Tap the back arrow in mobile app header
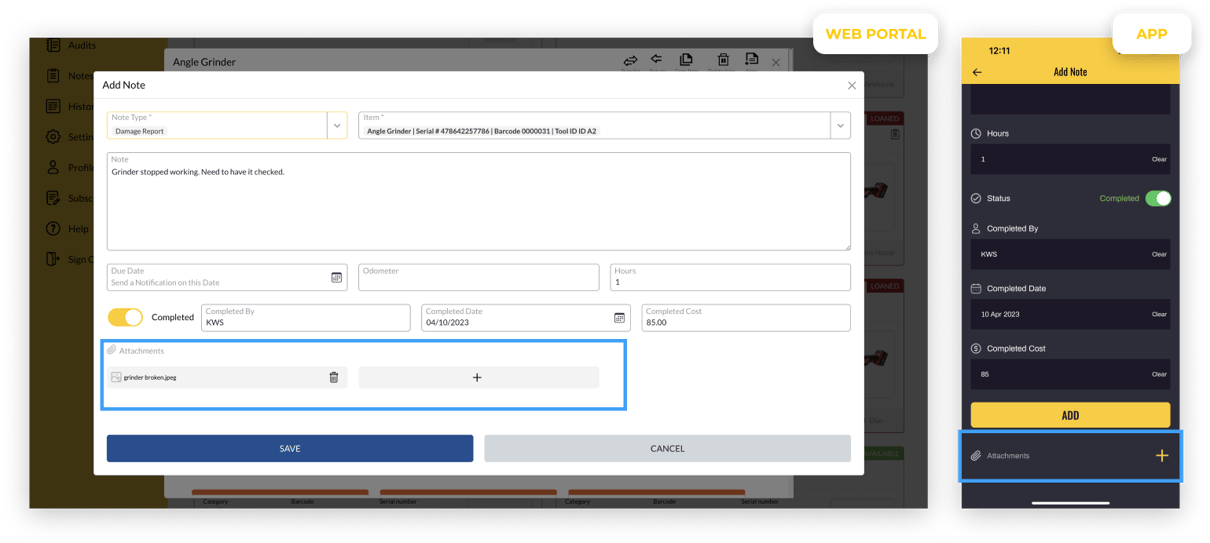1210x543 pixels. click(977, 72)
